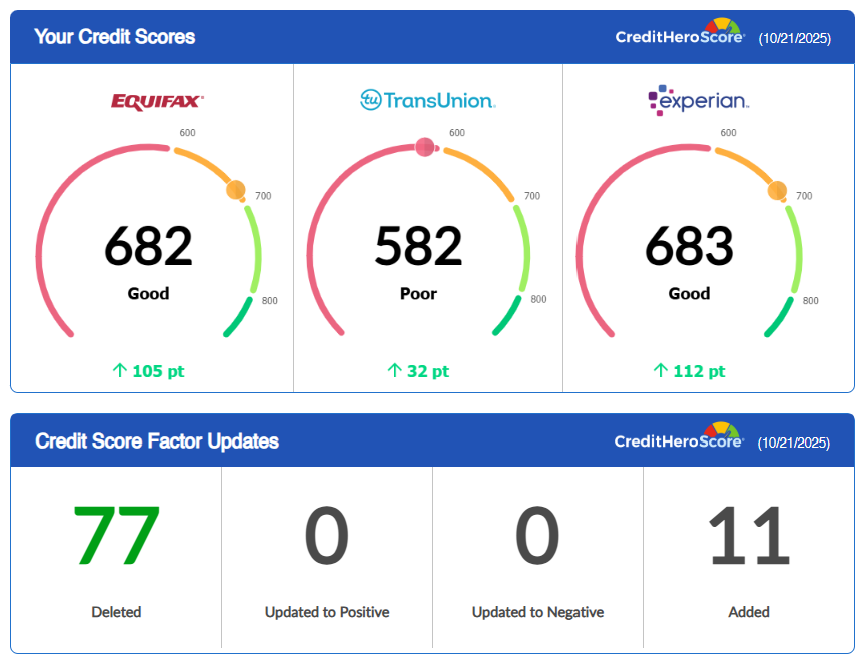Select the pink marker on TransUnion gauge
Screen dimensions: 862x659
click(424, 148)
